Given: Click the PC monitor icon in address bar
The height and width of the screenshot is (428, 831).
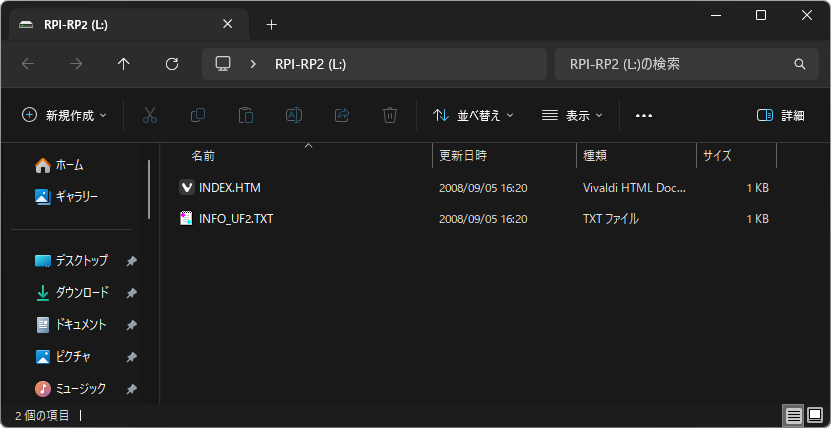Looking at the screenshot, I should pos(223,64).
